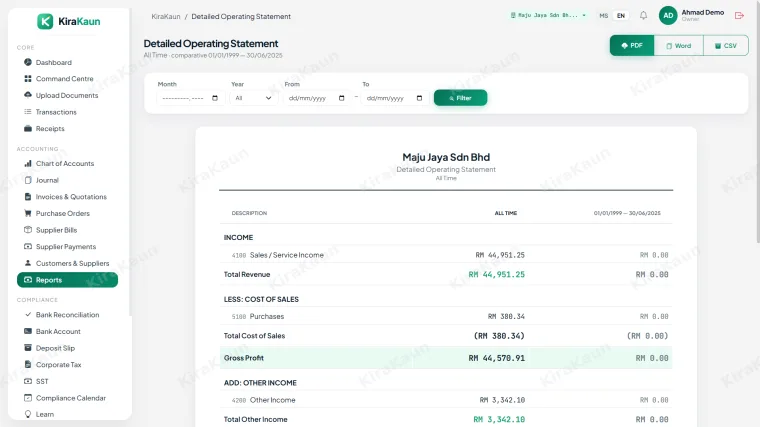Click the Gross Profit value RM 44,570.91
The image size is (760, 427).
click(496, 358)
